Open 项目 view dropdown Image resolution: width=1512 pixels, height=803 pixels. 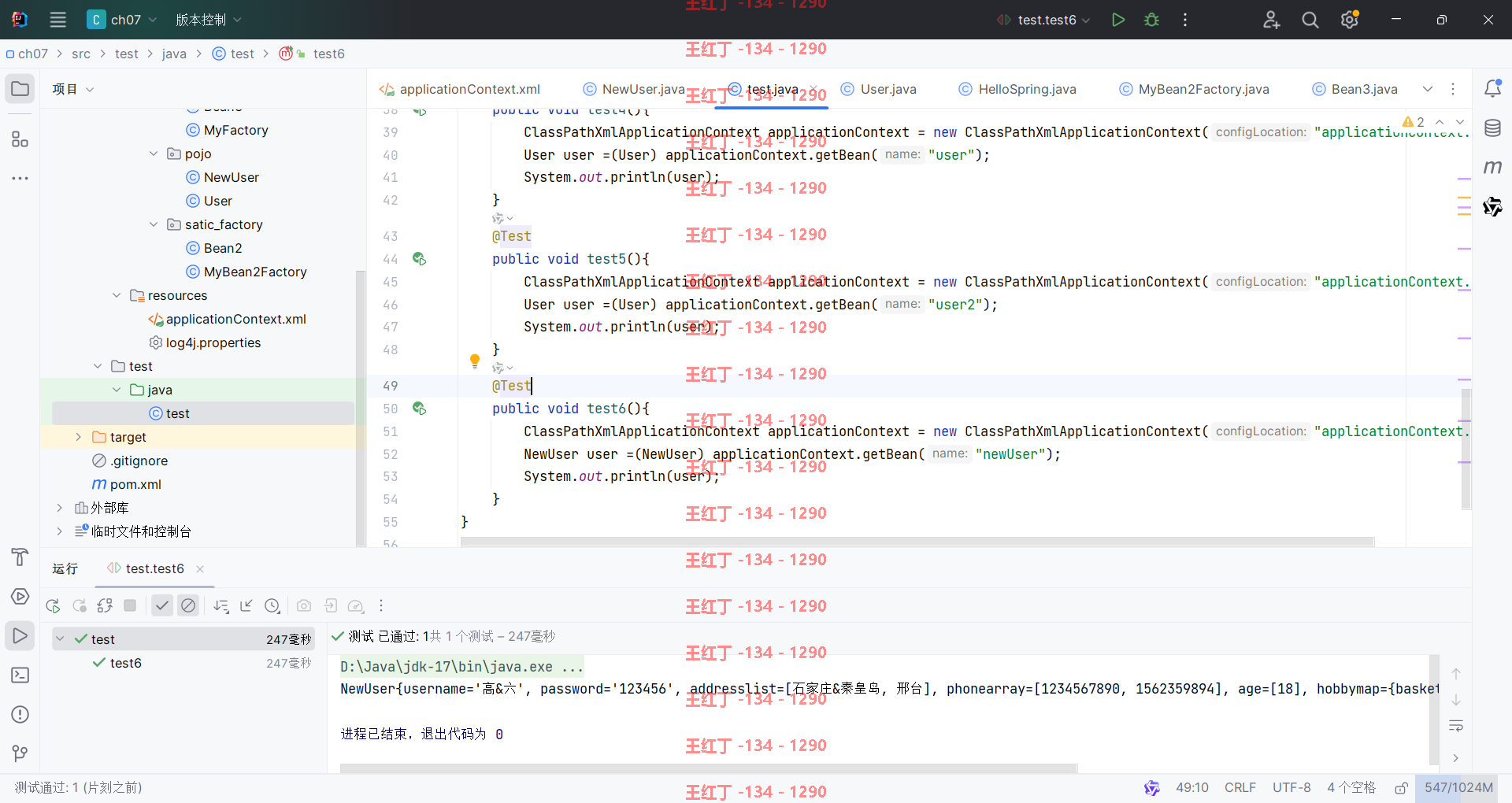pos(73,89)
